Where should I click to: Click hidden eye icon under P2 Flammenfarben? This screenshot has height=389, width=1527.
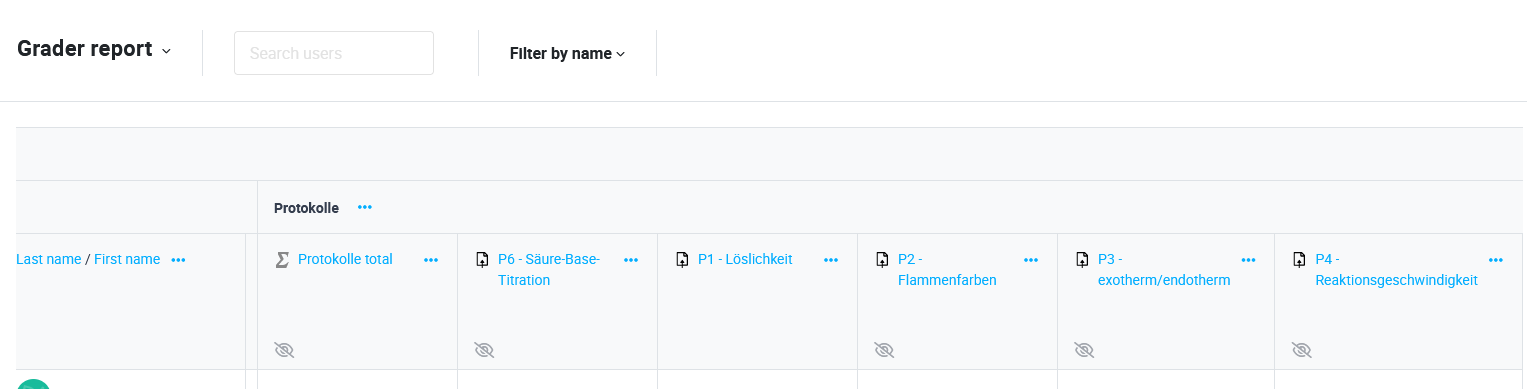[x=884, y=350]
